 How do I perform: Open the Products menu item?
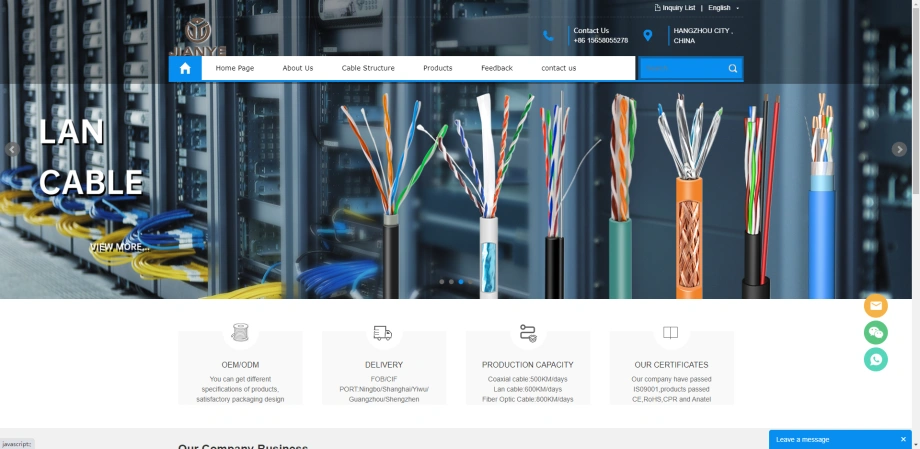coord(438,68)
